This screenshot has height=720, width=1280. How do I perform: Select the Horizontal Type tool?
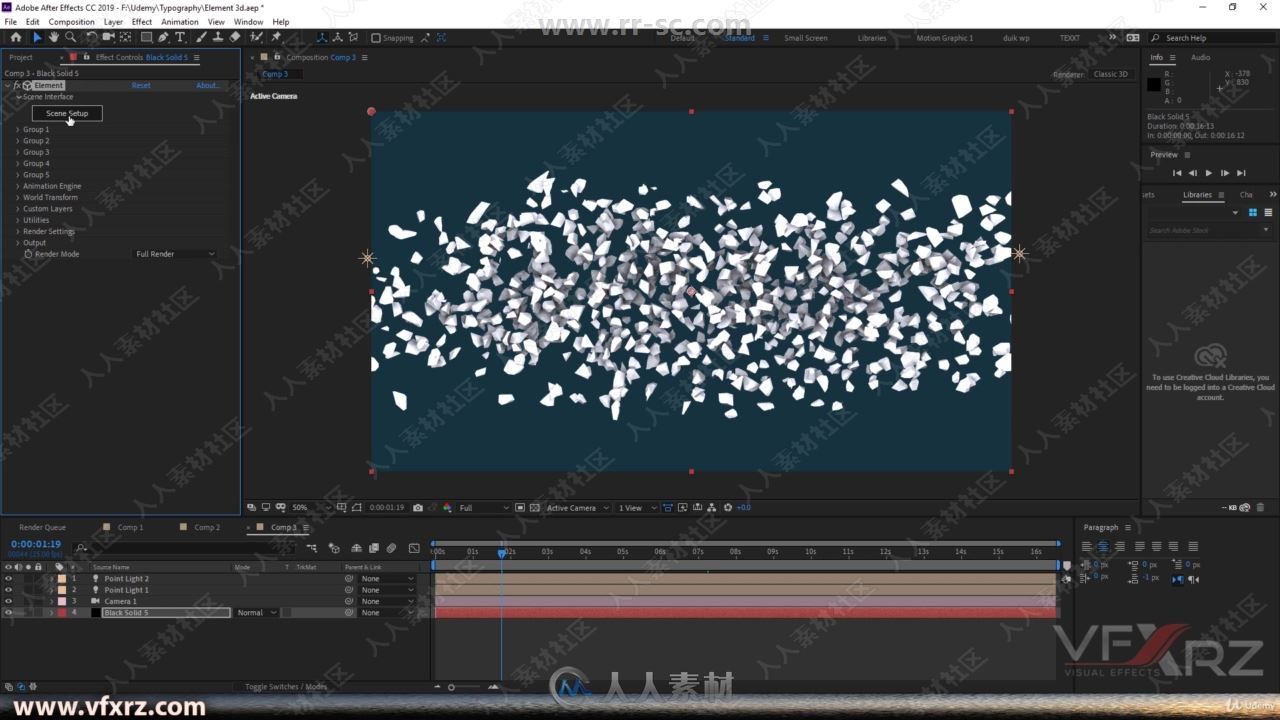(180, 37)
